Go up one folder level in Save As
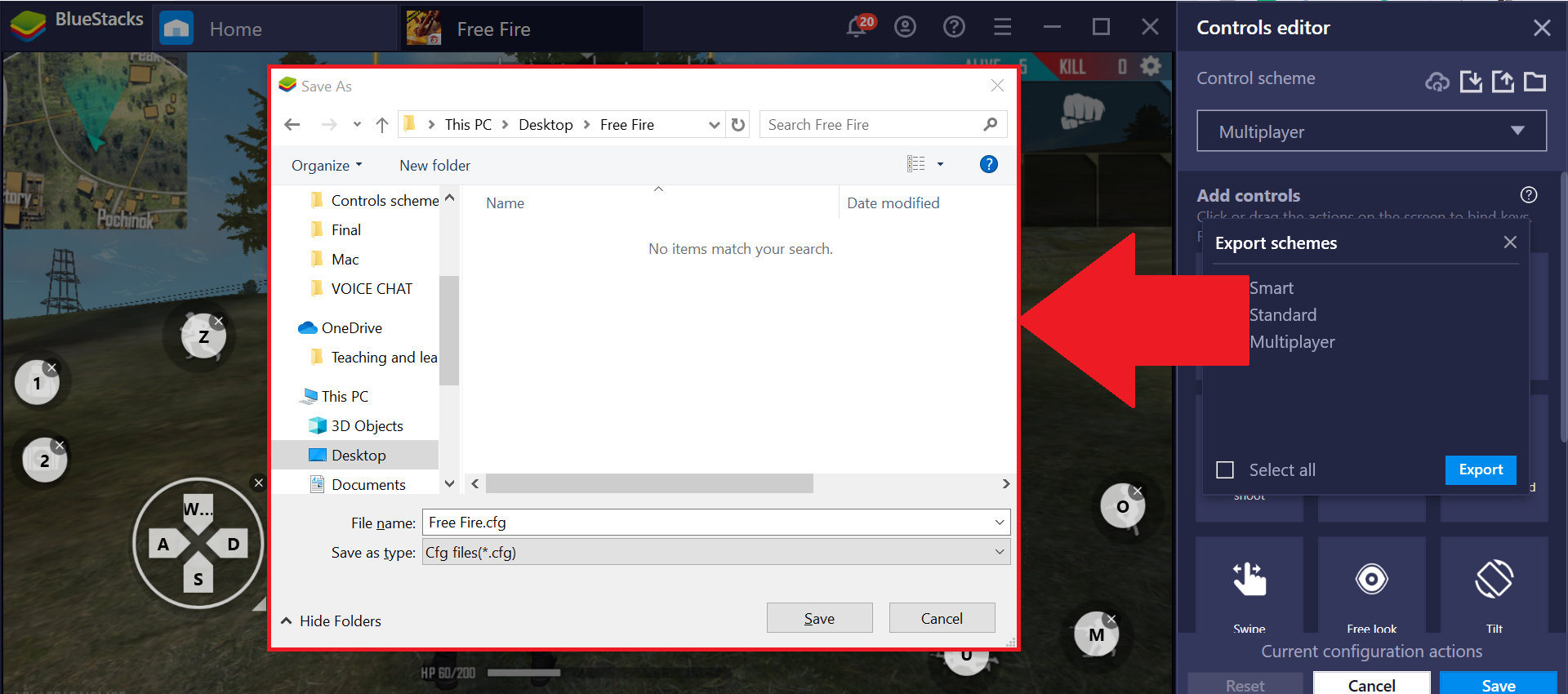1568x694 pixels. pos(382,124)
